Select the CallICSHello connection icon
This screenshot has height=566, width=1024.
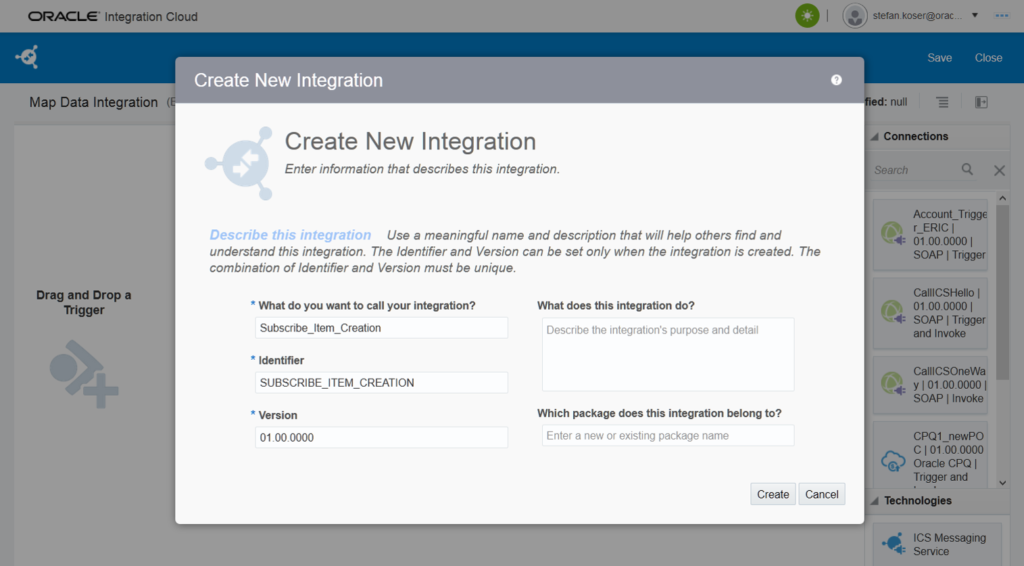893,312
